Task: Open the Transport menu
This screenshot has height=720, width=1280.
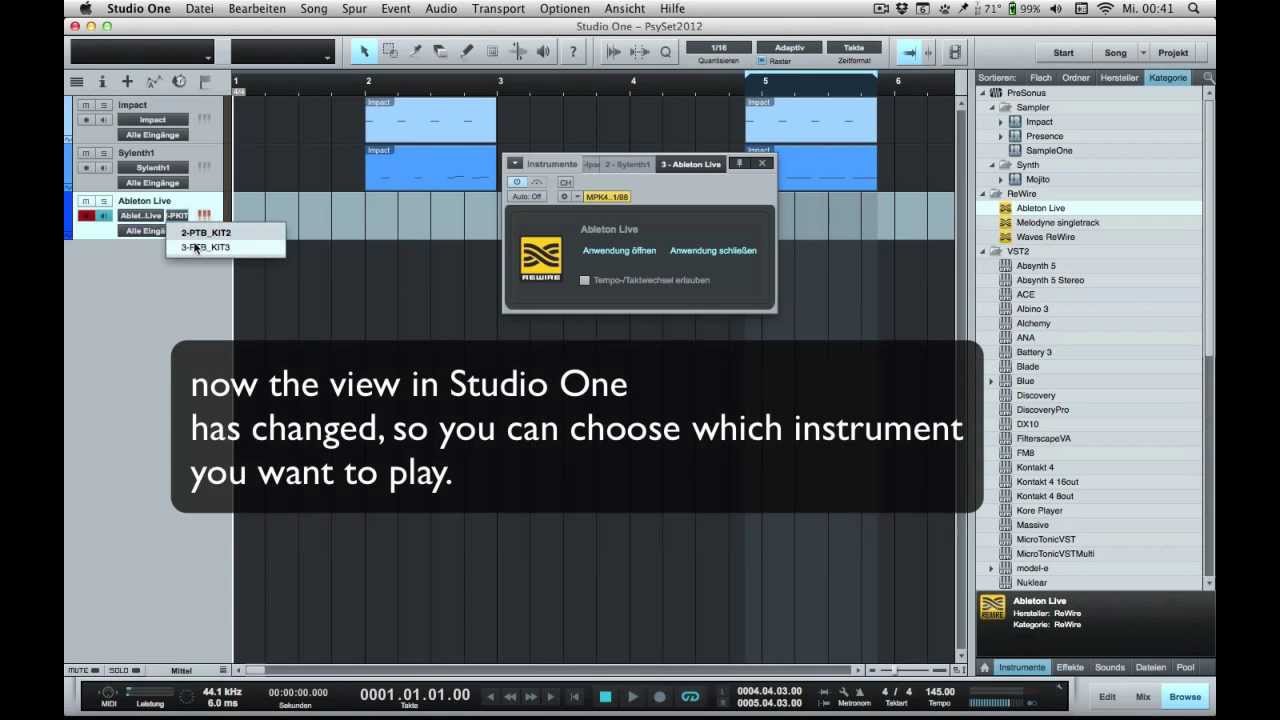Action: (498, 9)
